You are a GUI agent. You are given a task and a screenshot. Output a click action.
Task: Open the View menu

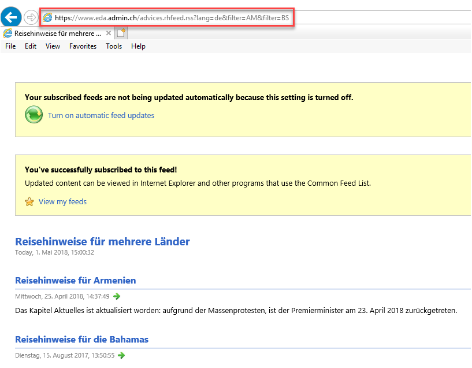(x=53, y=46)
